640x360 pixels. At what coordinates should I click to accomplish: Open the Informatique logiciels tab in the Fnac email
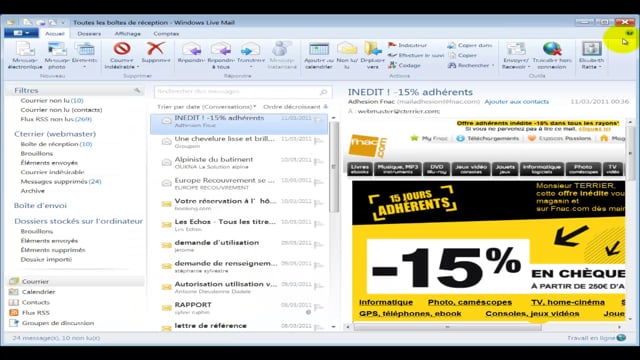click(x=542, y=169)
